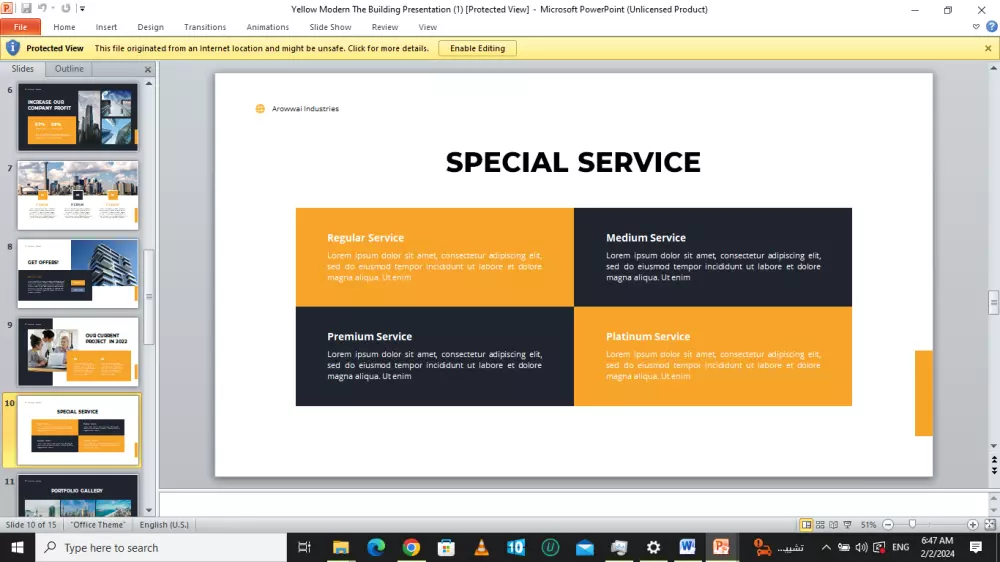The height and width of the screenshot is (562, 1000).
Task: Click the SPECIAL SERVICE slide title
Action: (573, 163)
